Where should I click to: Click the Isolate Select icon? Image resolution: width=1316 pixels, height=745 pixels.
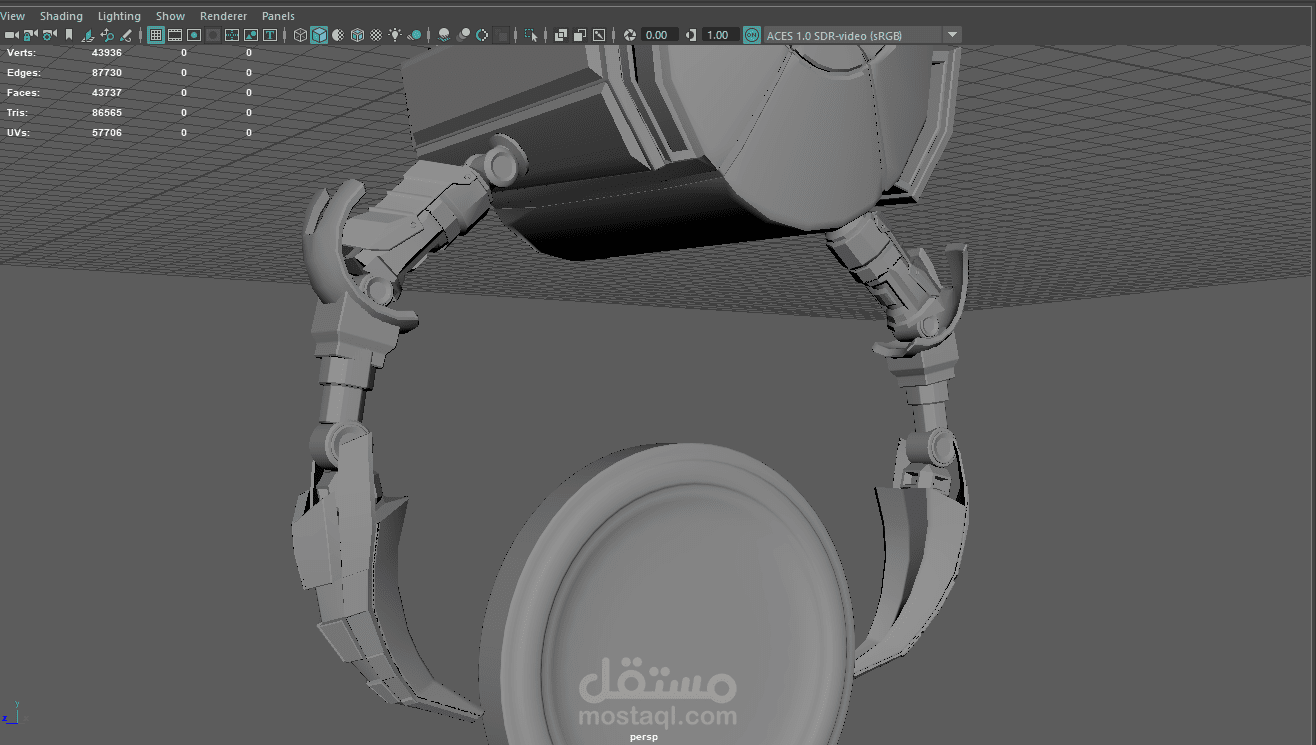tap(530, 35)
